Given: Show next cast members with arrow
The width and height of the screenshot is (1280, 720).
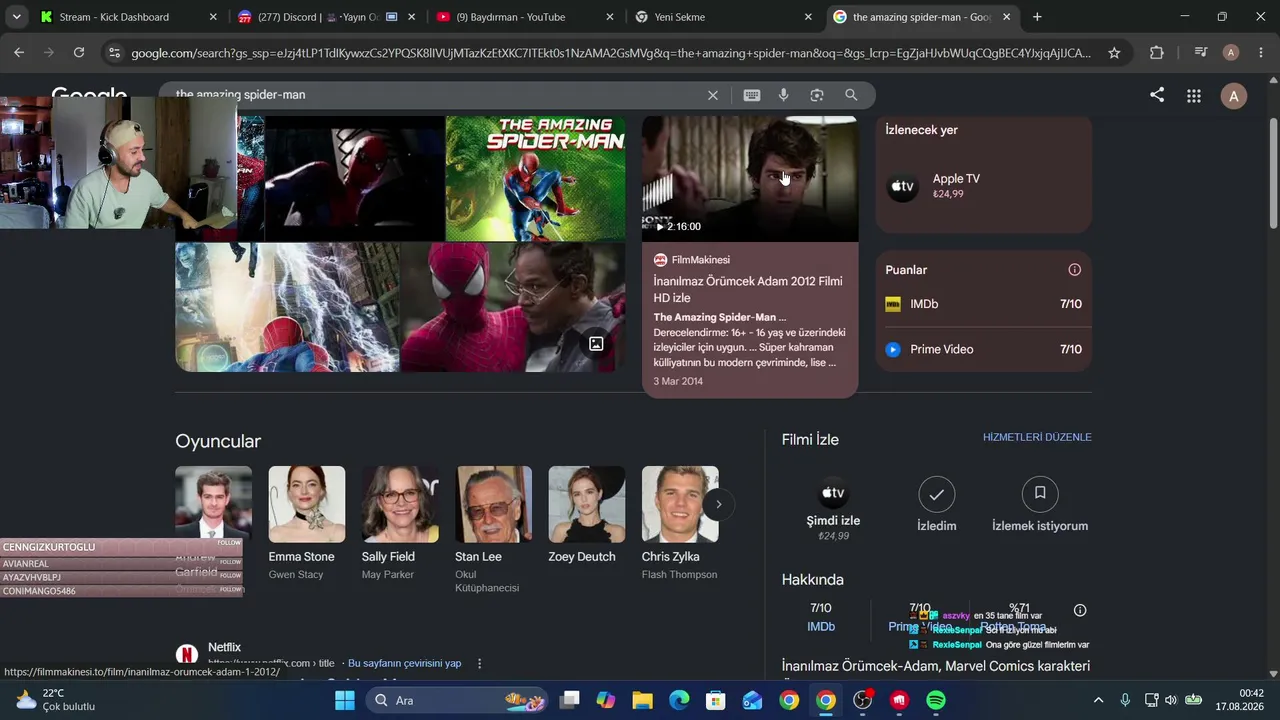Looking at the screenshot, I should pyautogui.click(x=718, y=504).
